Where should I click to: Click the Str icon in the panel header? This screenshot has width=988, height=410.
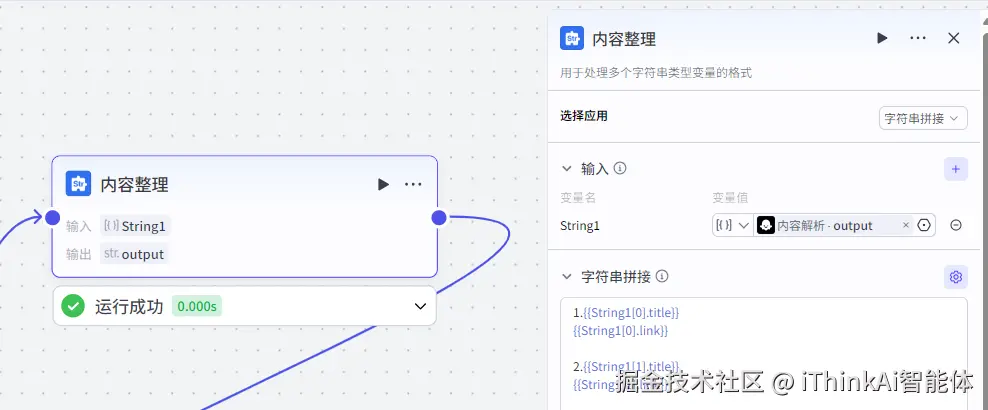pyautogui.click(x=572, y=38)
